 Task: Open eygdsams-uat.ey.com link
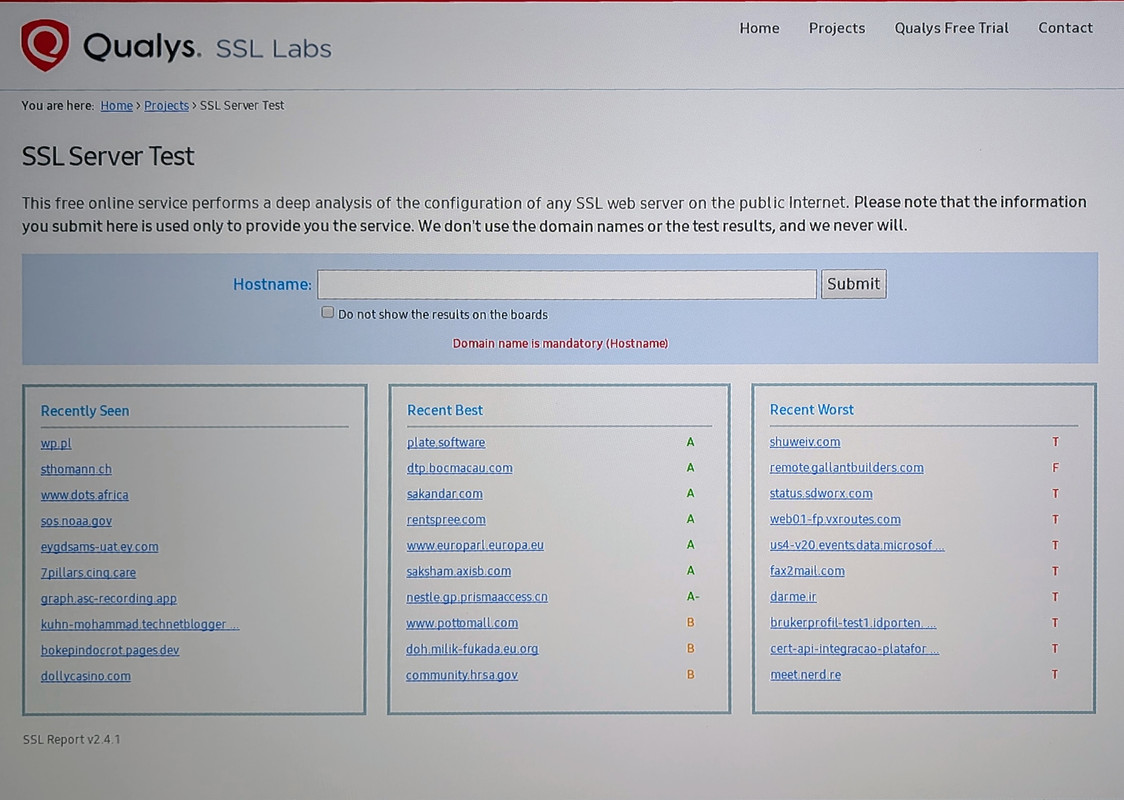tap(100, 546)
